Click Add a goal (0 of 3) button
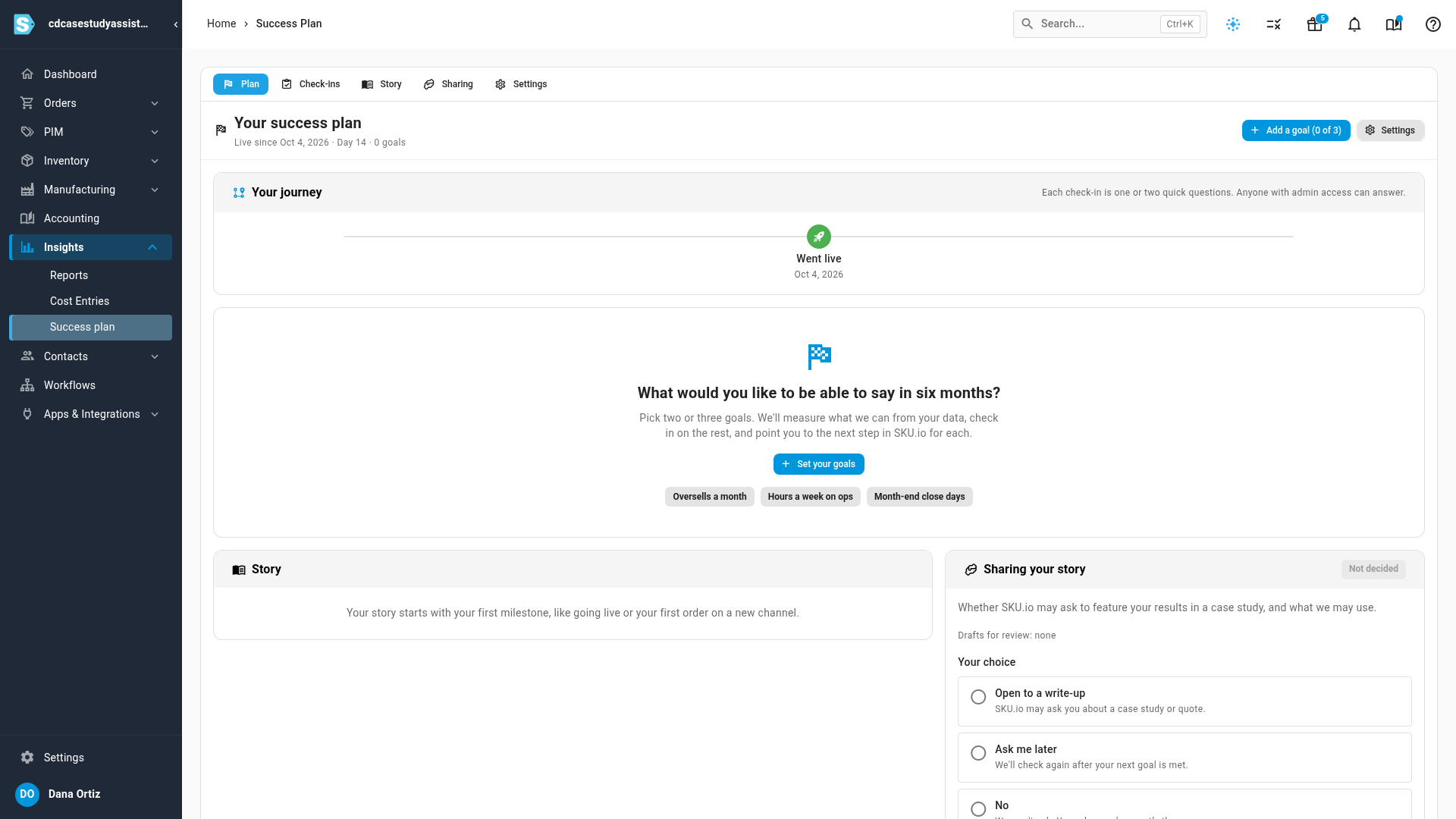This screenshot has height=819, width=1456. click(1296, 130)
